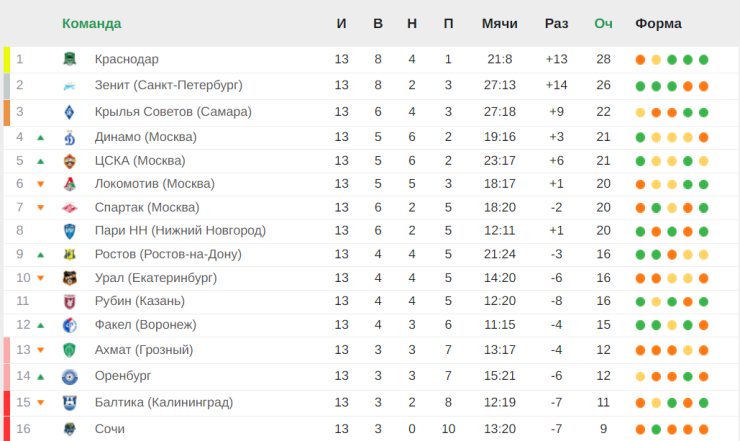Click the Мячи goals column header
The image size is (740, 441).
[499, 24]
